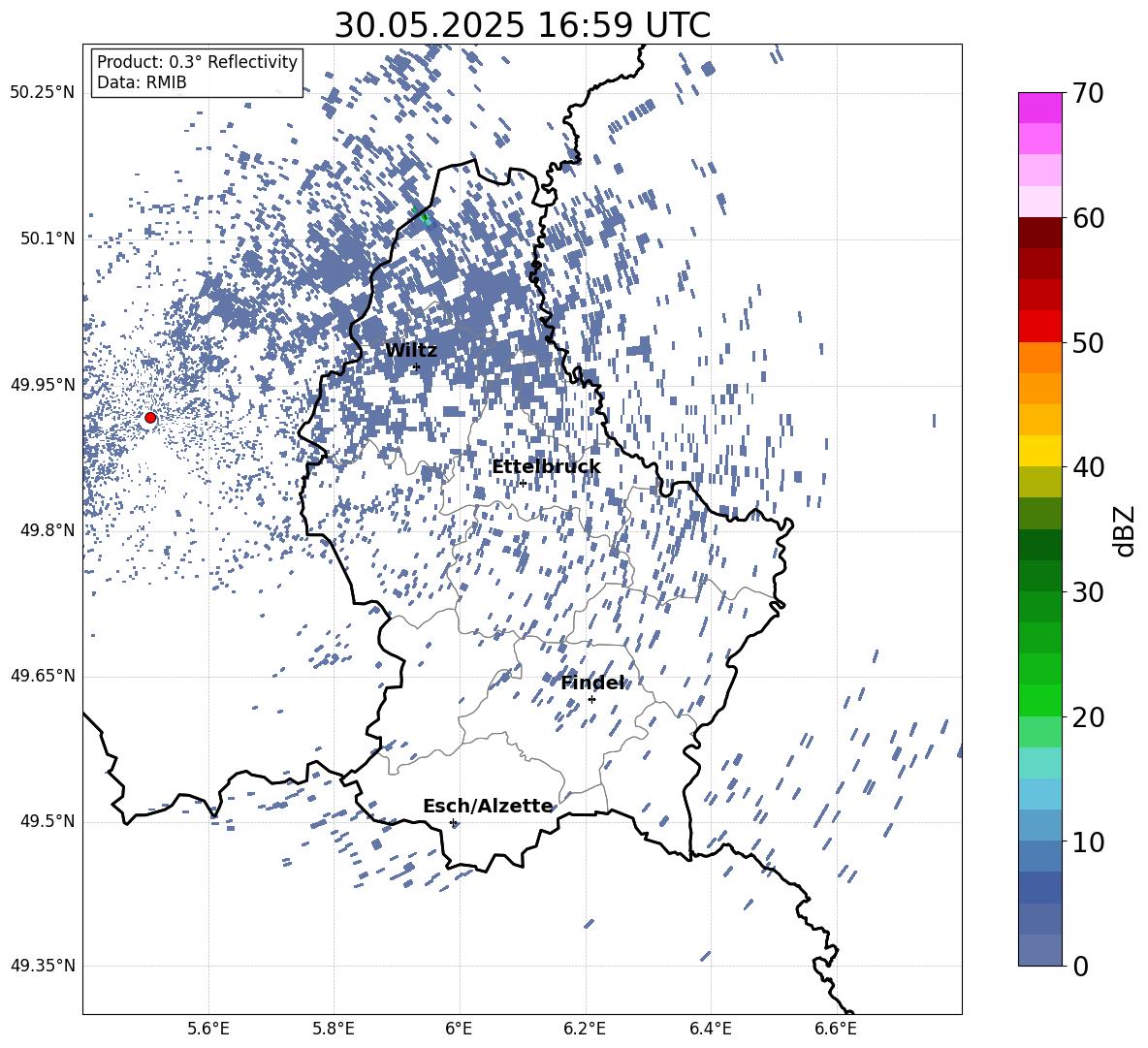Click the 6.6°E longitude label
The width and height of the screenshot is (1148, 1048).
836,1029
